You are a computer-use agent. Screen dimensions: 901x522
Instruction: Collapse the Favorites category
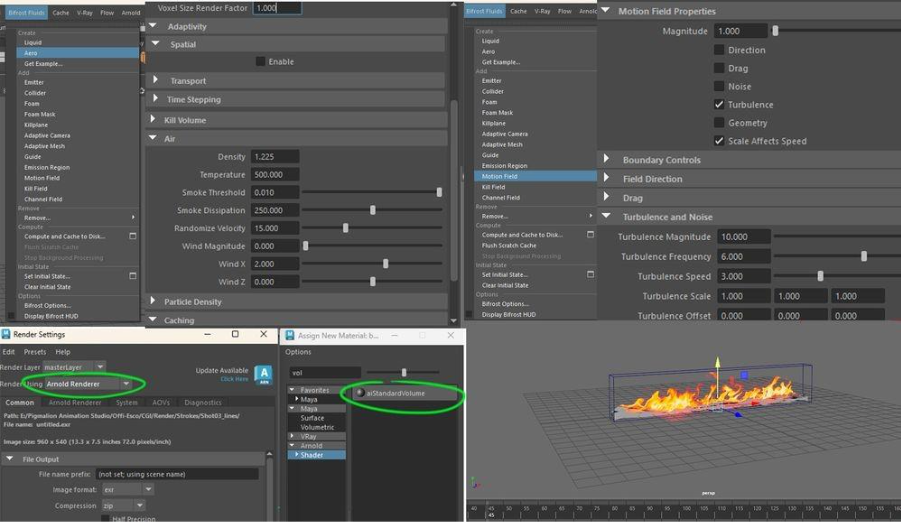point(292,390)
